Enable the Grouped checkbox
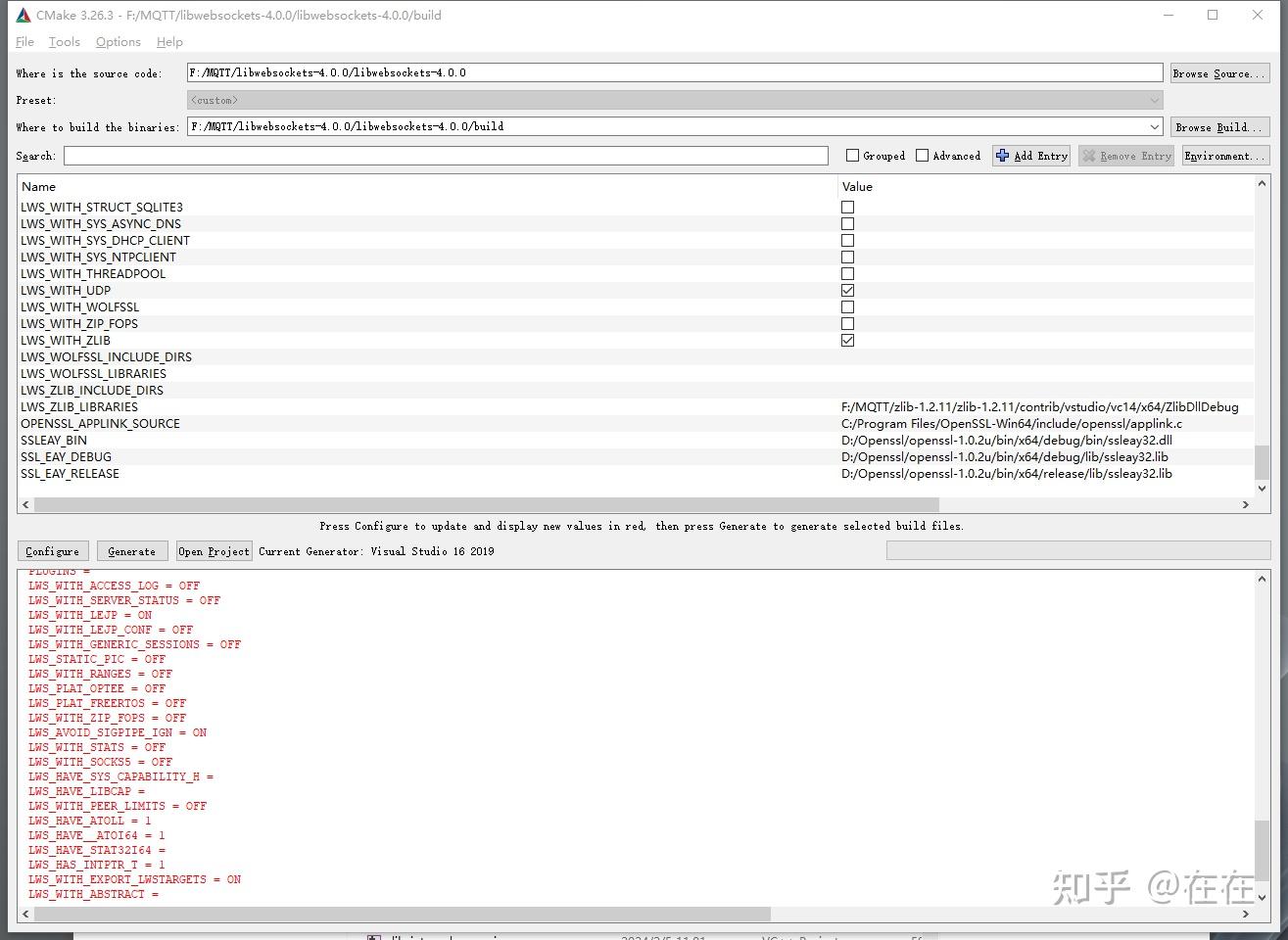This screenshot has height=940, width=1288. [852, 155]
